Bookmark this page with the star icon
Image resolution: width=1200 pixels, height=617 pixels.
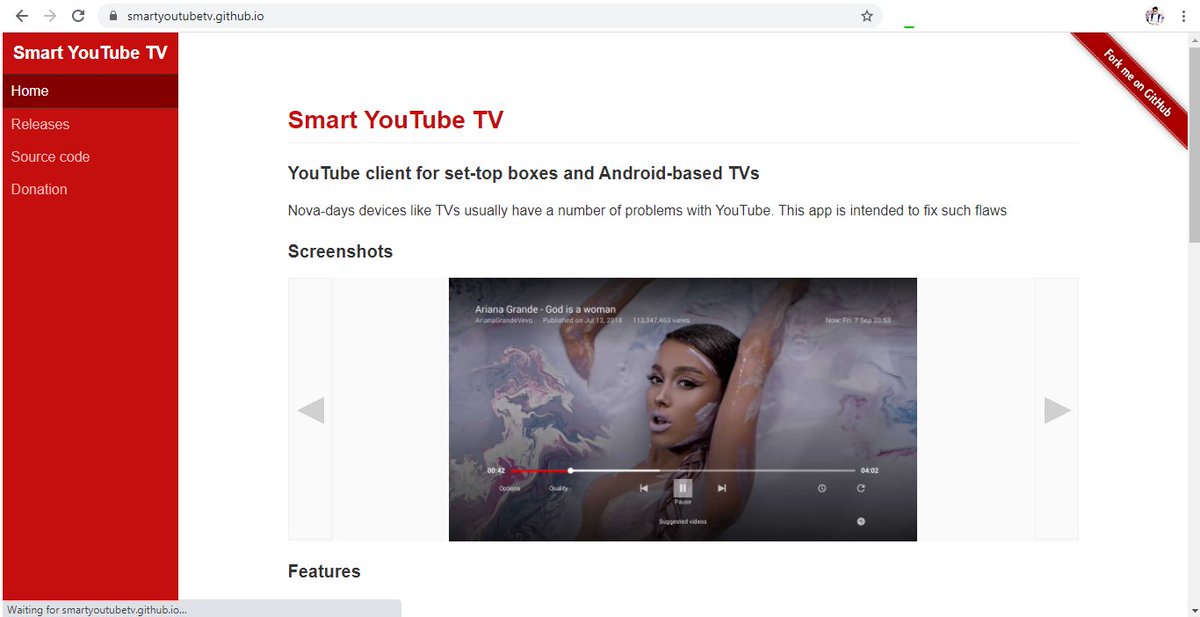tap(867, 16)
